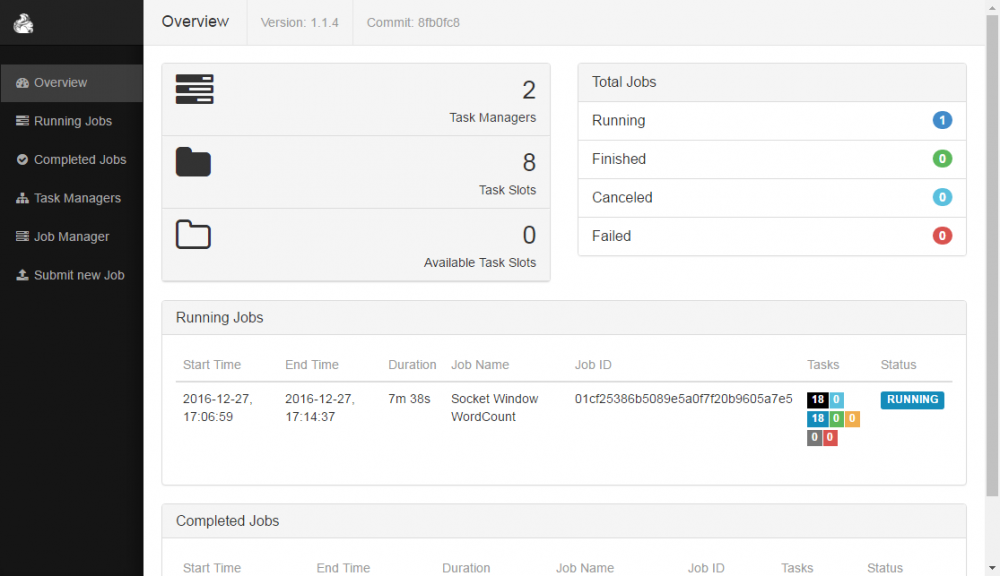Viewport: 1000px width, 576px height.
Task: Click the Task Managers stacked-list icon
Action: tap(194, 89)
